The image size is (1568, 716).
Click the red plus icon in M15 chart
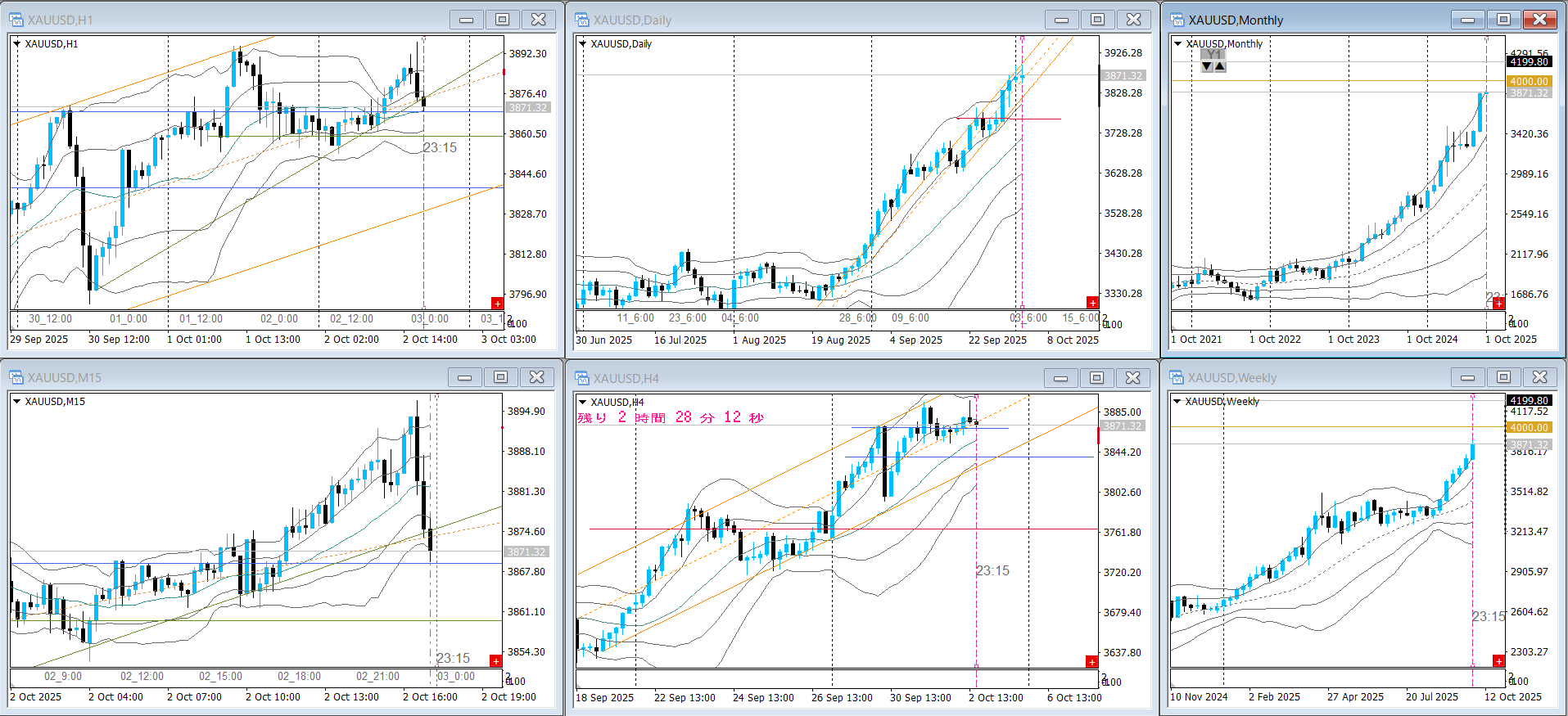point(495,660)
